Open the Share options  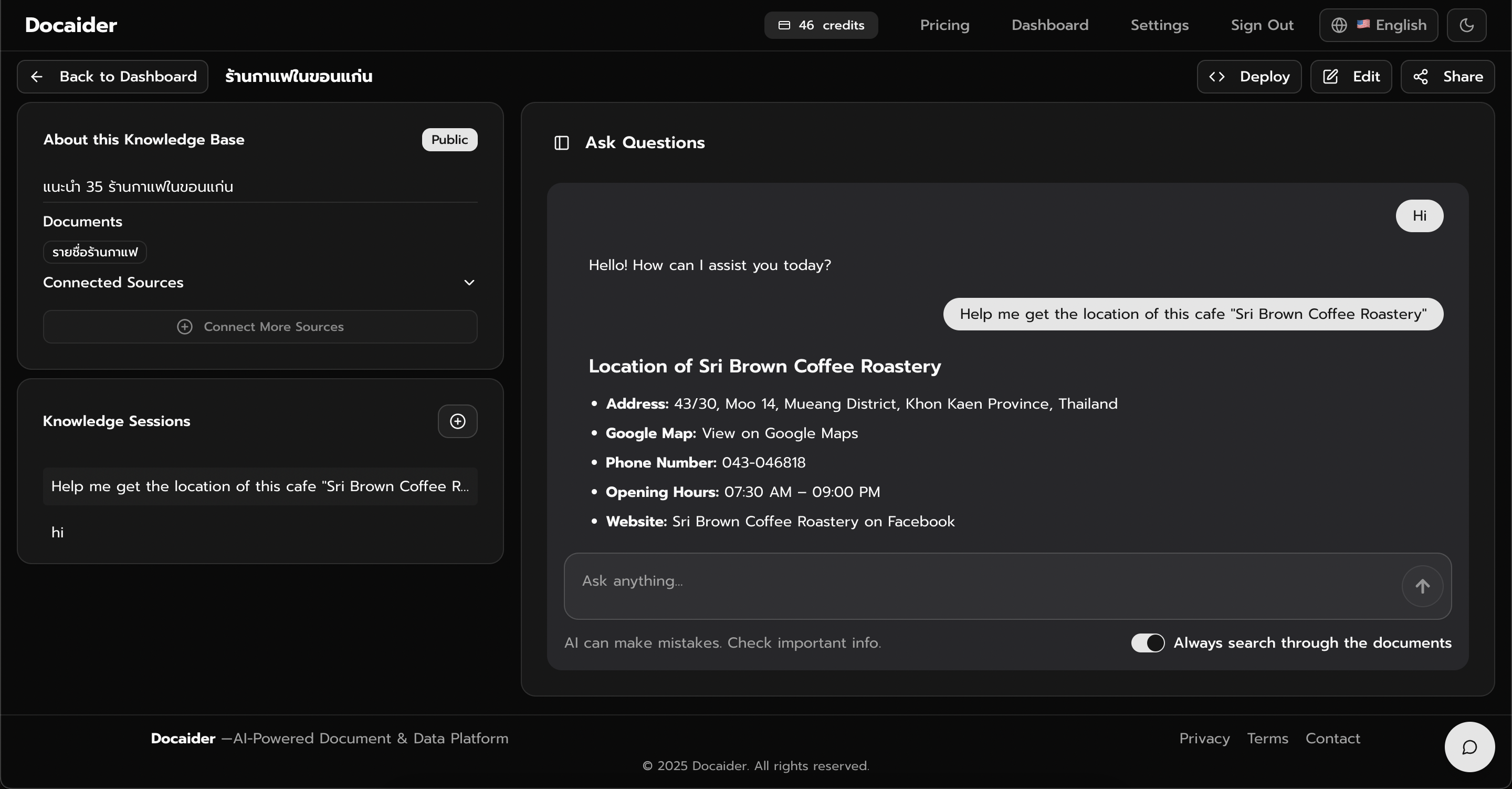coord(1447,77)
